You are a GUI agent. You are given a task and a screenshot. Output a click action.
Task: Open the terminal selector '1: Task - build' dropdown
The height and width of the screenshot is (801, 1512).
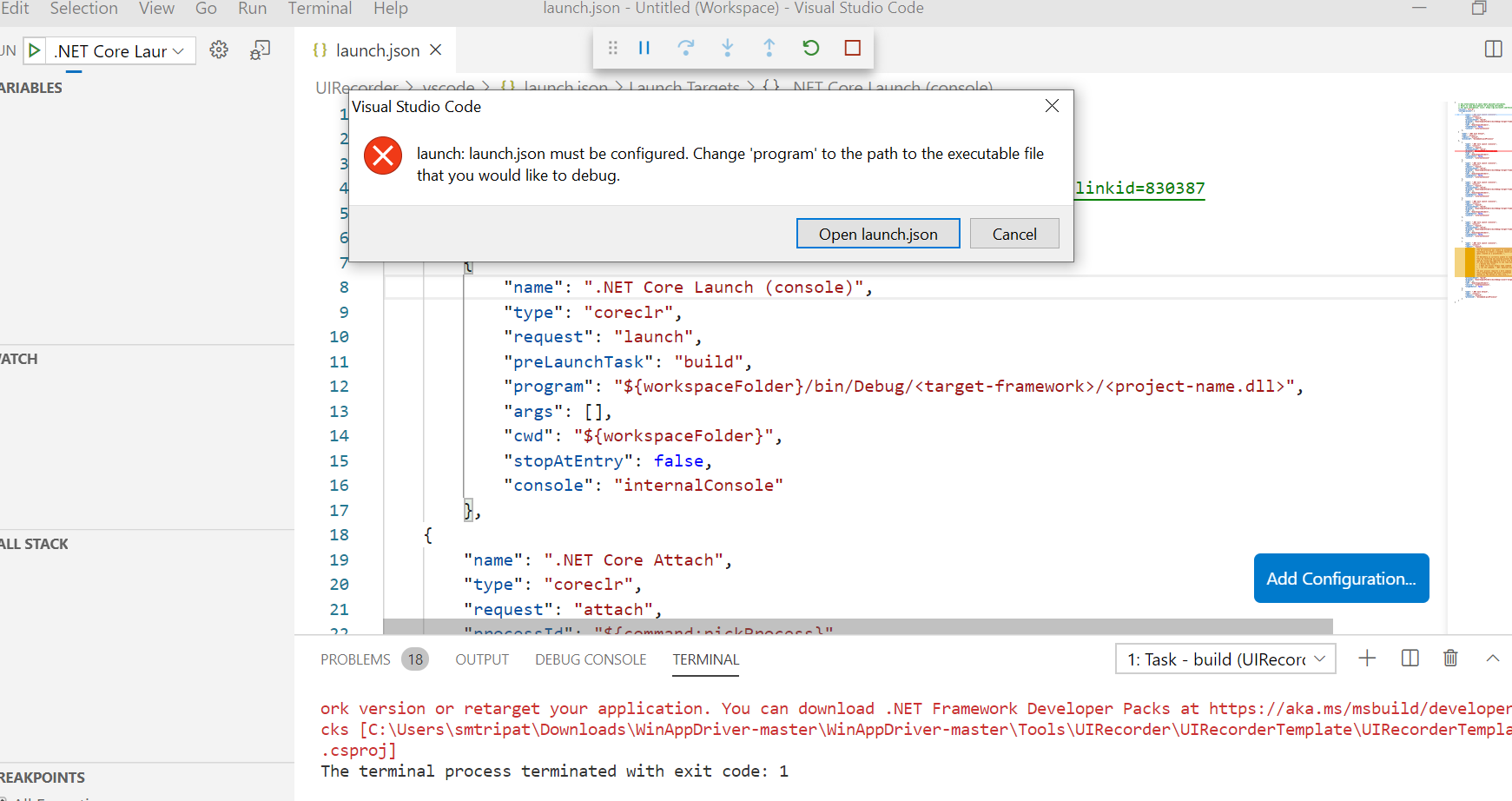tap(1225, 659)
